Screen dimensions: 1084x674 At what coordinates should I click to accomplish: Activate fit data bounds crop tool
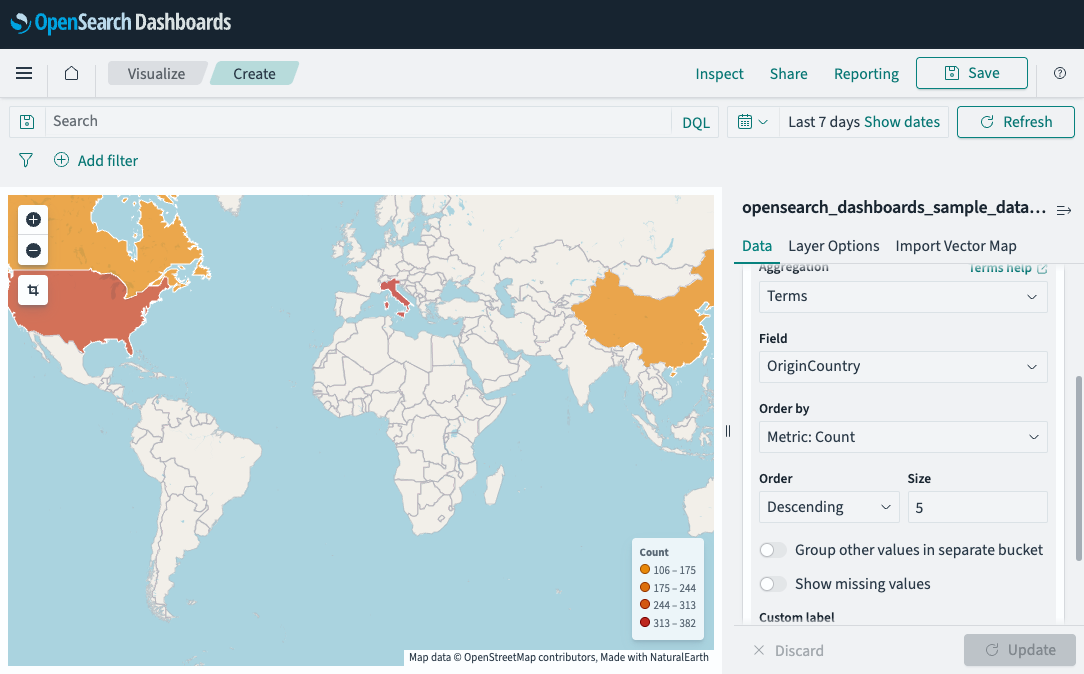point(33,290)
